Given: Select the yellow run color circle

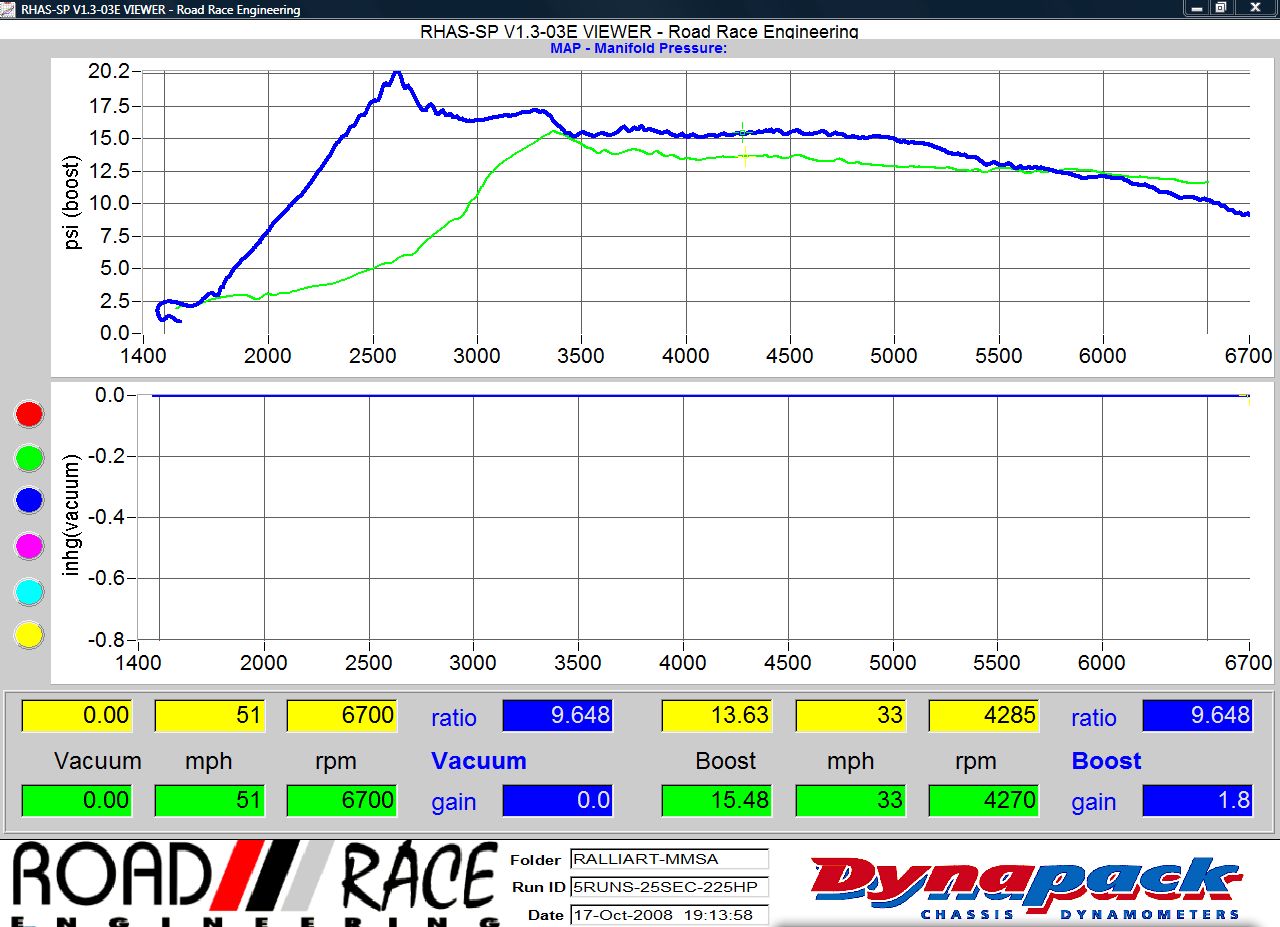Looking at the screenshot, I should 29,635.
